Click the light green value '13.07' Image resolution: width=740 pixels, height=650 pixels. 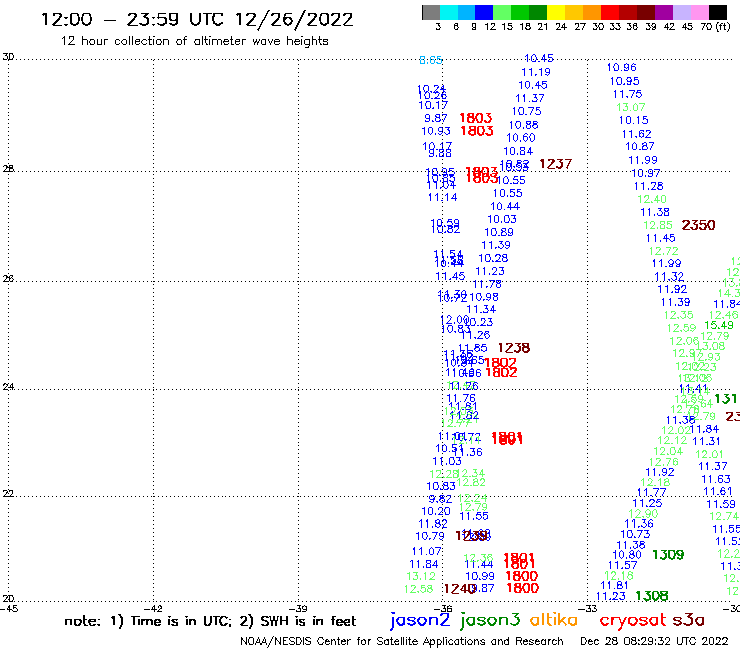(631, 107)
